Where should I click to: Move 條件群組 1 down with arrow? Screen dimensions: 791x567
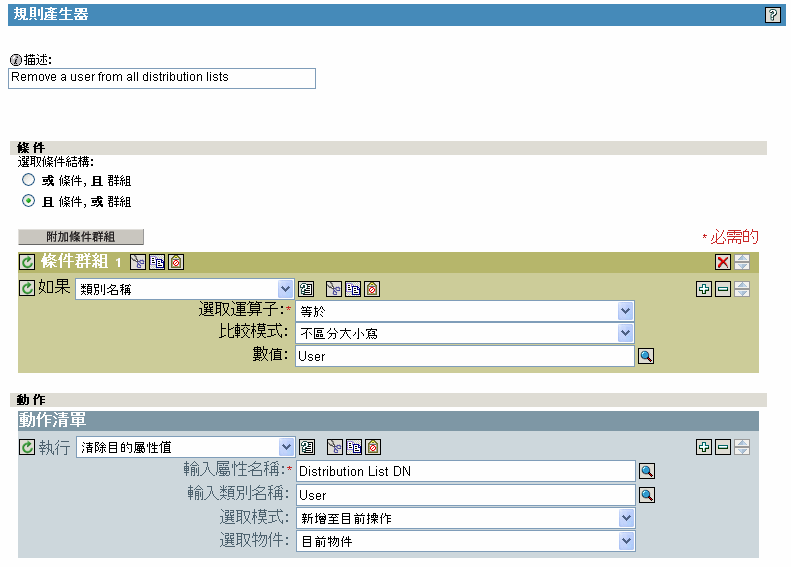click(x=742, y=266)
